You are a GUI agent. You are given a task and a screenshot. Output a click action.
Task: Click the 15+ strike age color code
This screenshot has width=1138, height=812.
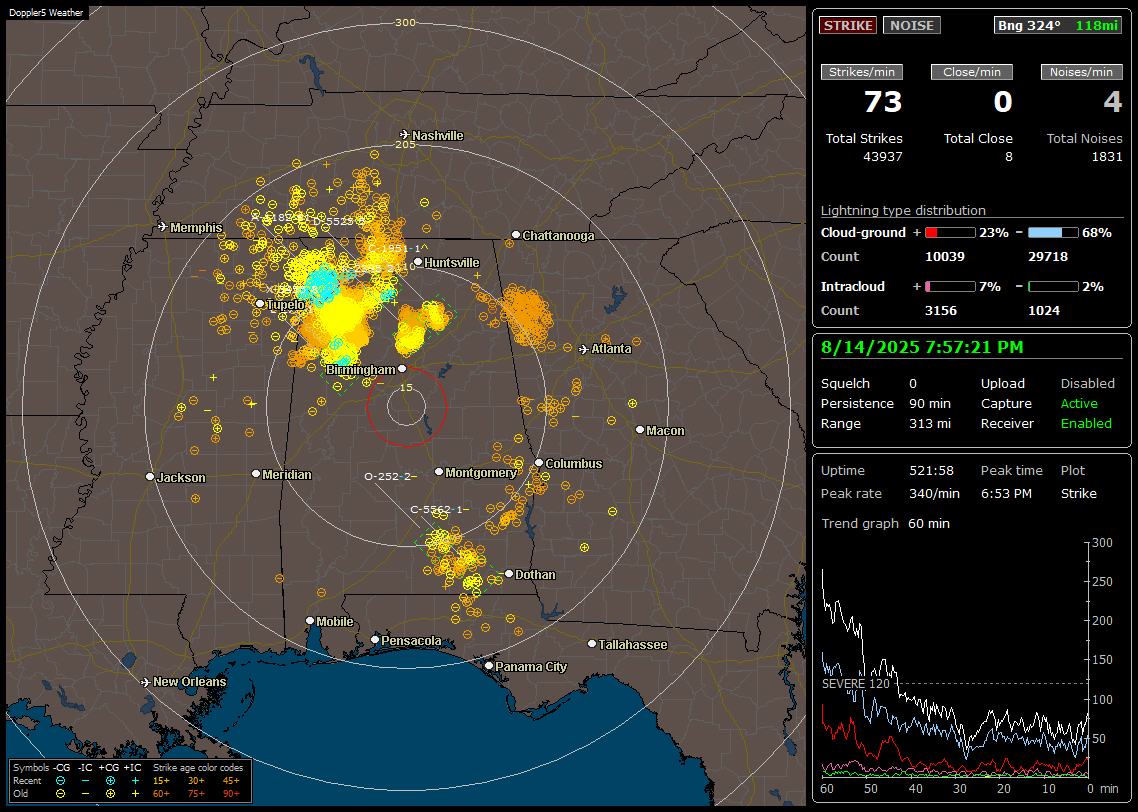[x=161, y=781]
